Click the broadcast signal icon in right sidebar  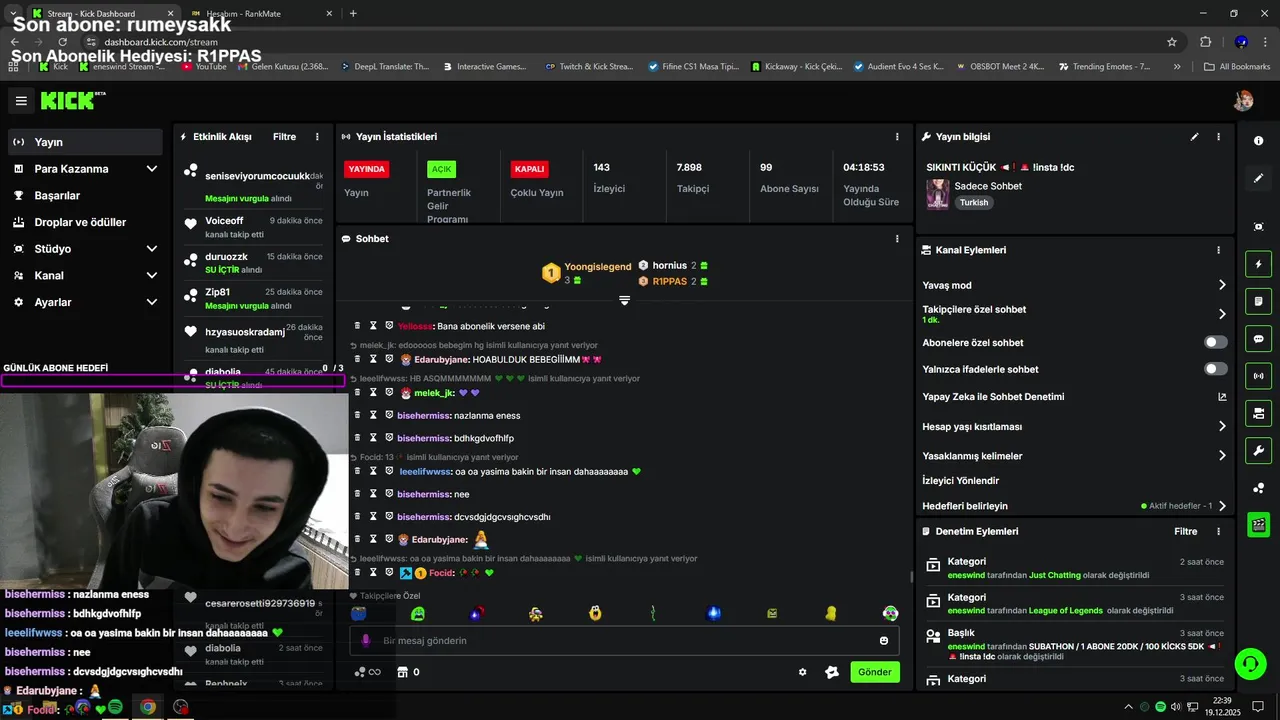pos(1258,376)
